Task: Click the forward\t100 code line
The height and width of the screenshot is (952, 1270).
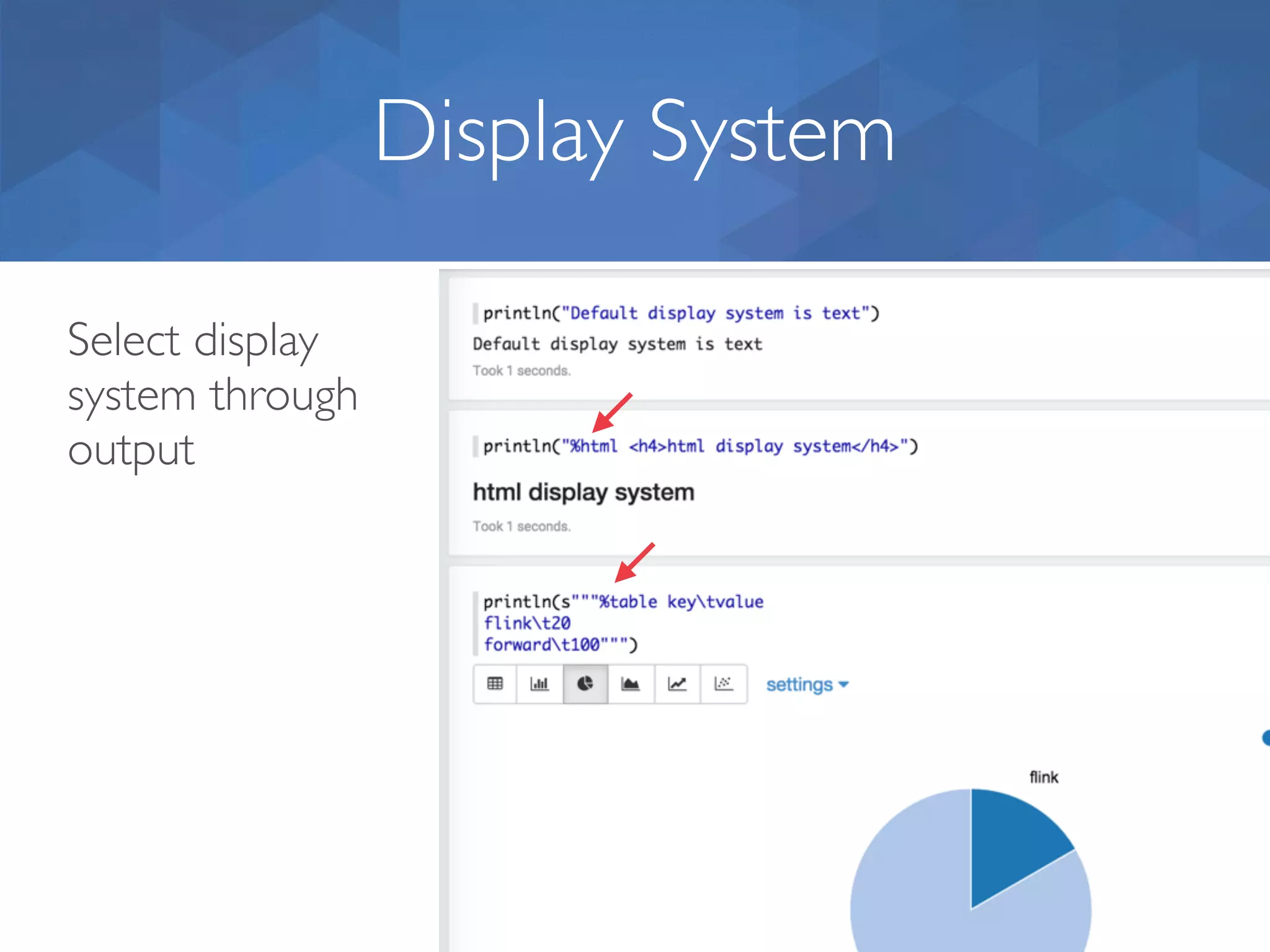Action: click(561, 645)
